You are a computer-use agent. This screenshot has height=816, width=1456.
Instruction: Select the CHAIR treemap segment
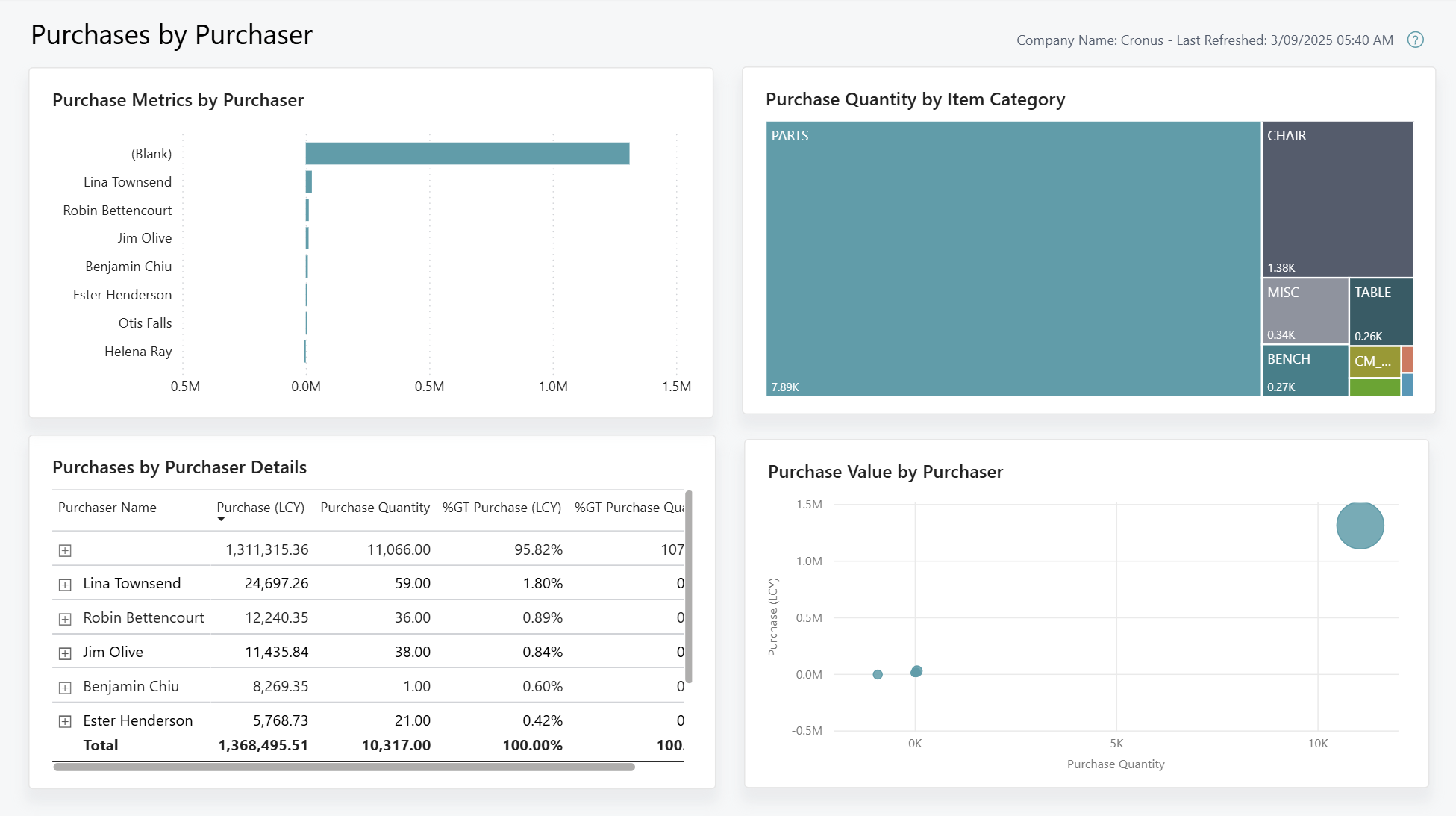(x=1337, y=198)
